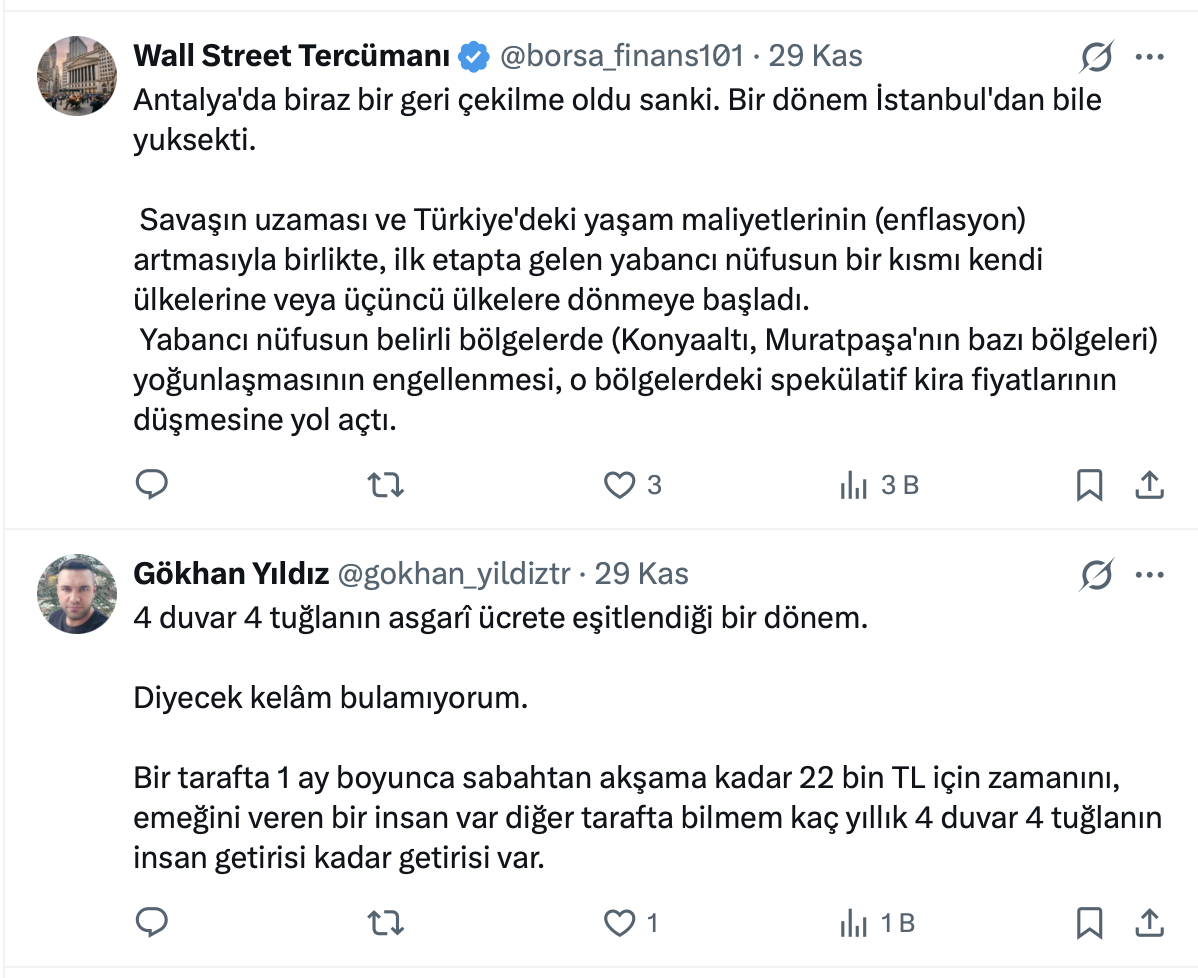The height and width of the screenshot is (978, 1198).
Task: View analytics of Gökhan Yıldız tweet
Action: coord(854,922)
